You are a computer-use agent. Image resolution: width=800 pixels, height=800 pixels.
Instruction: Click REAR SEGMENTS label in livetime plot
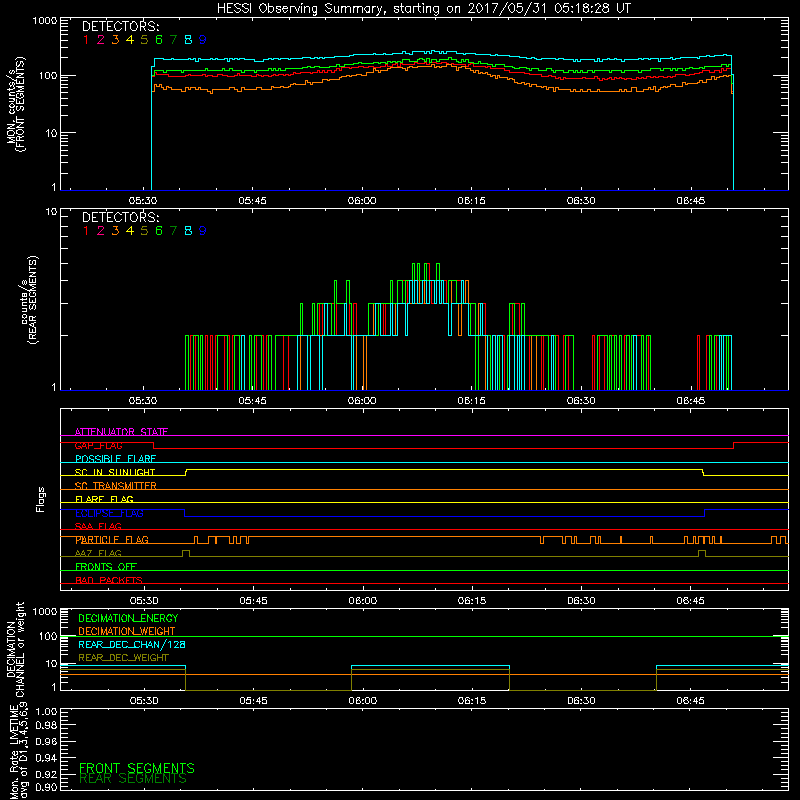pyautogui.click(x=133, y=779)
